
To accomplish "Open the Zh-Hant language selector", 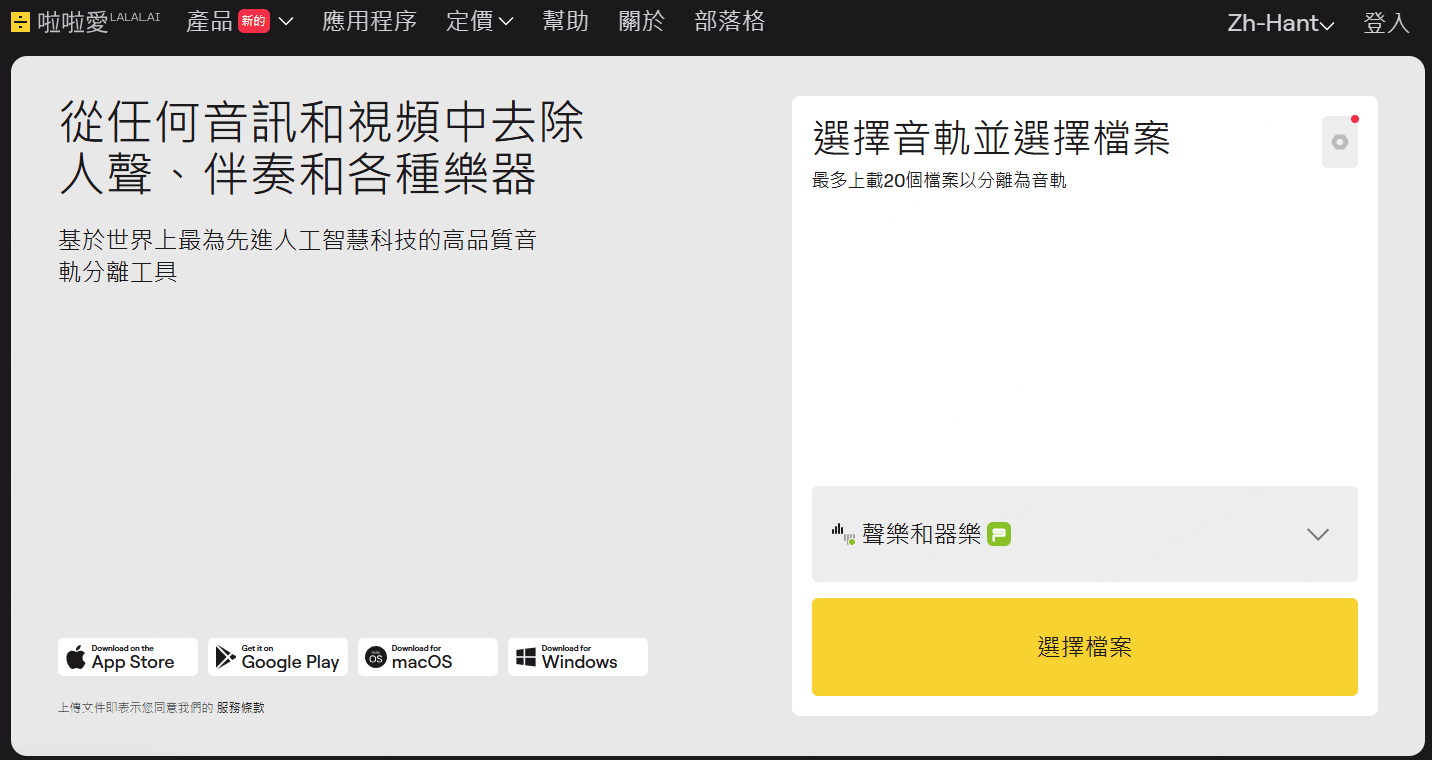I will pos(1280,24).
